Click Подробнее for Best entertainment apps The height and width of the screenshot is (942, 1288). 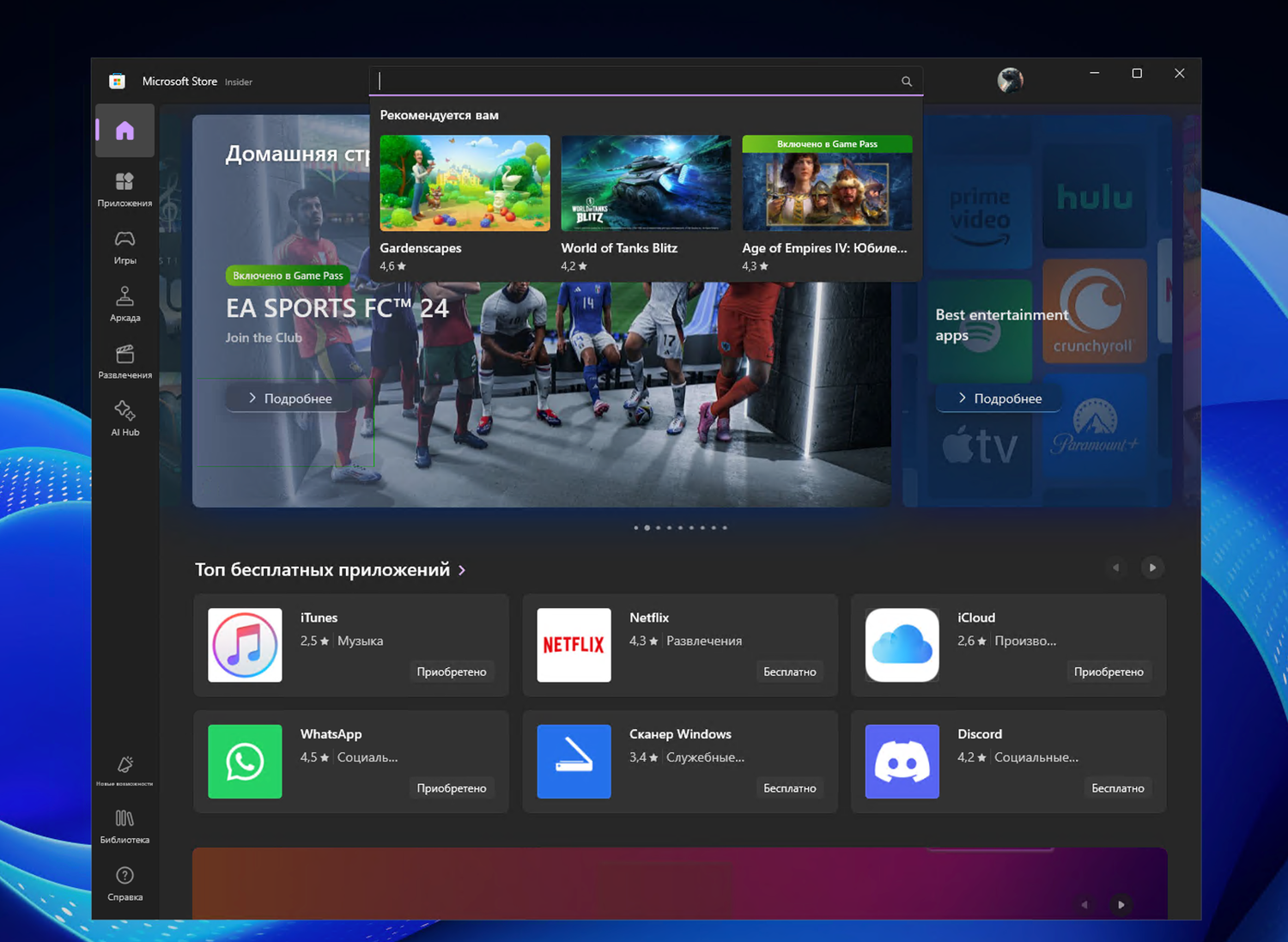999,398
